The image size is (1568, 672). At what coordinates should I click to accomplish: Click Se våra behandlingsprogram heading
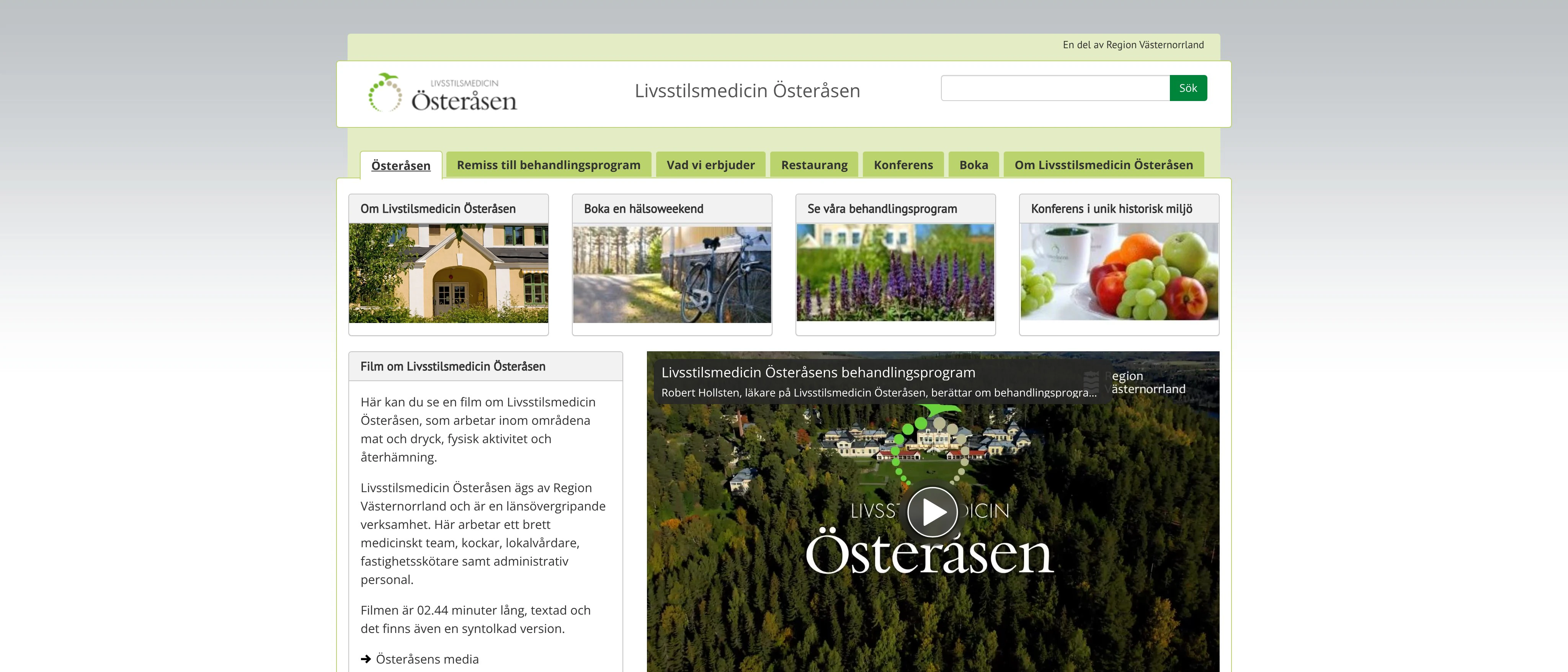(x=882, y=209)
